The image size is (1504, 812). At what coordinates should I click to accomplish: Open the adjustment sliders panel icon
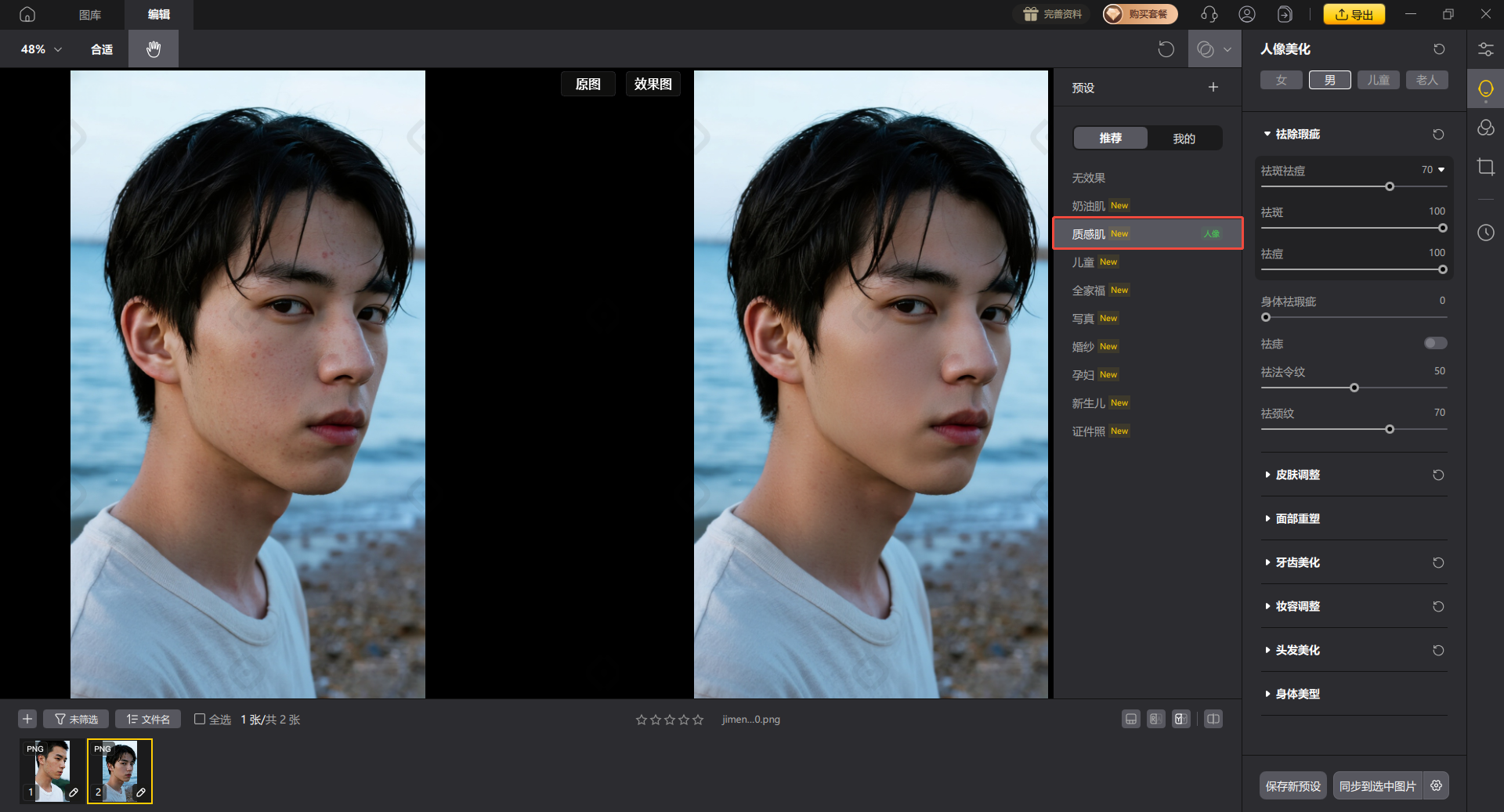coord(1485,49)
